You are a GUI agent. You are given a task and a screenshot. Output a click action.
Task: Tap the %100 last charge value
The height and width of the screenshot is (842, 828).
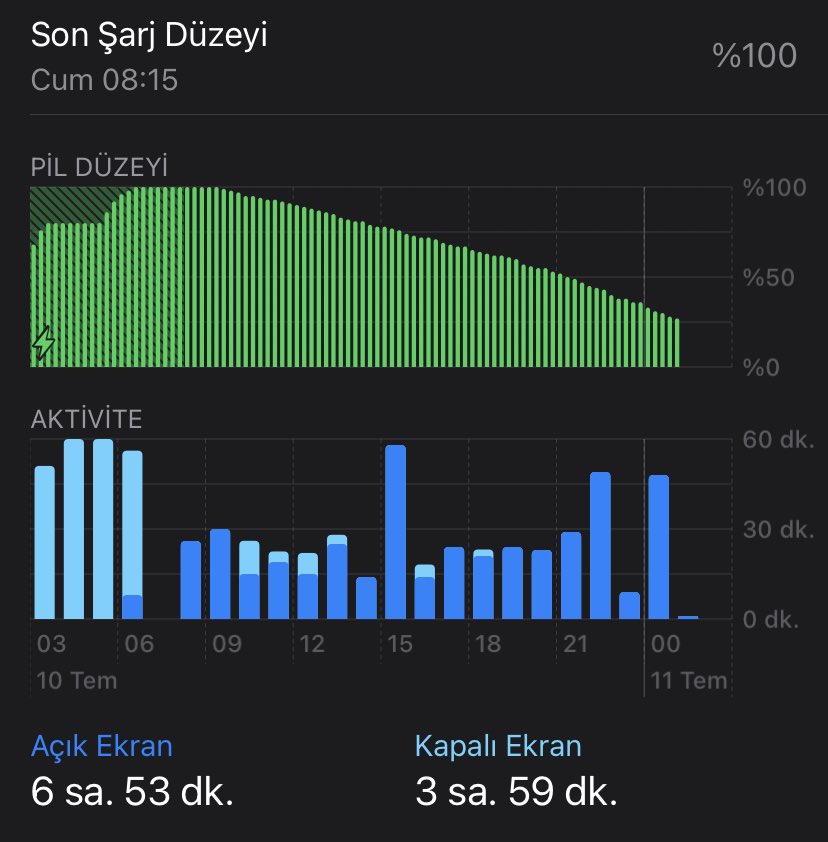tap(754, 56)
